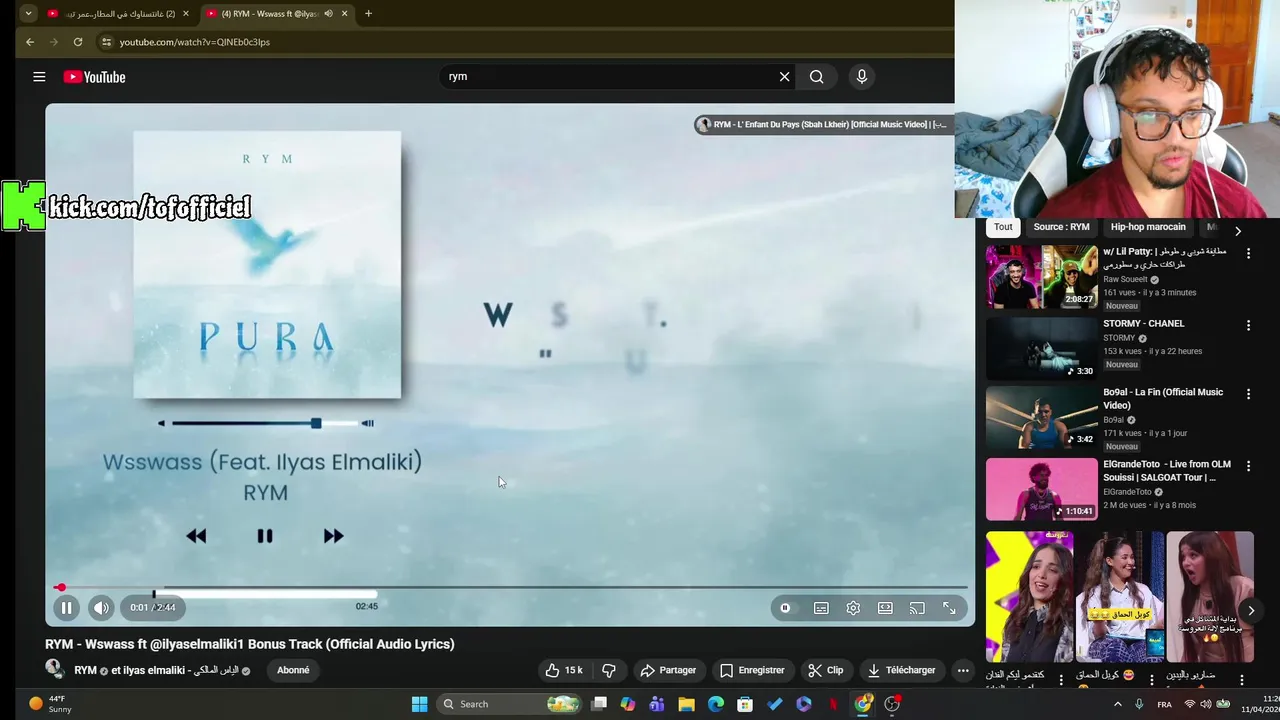Image resolution: width=1280 pixels, height=720 pixels.
Task: Dislike the video with thumbs-down
Action: pos(609,670)
